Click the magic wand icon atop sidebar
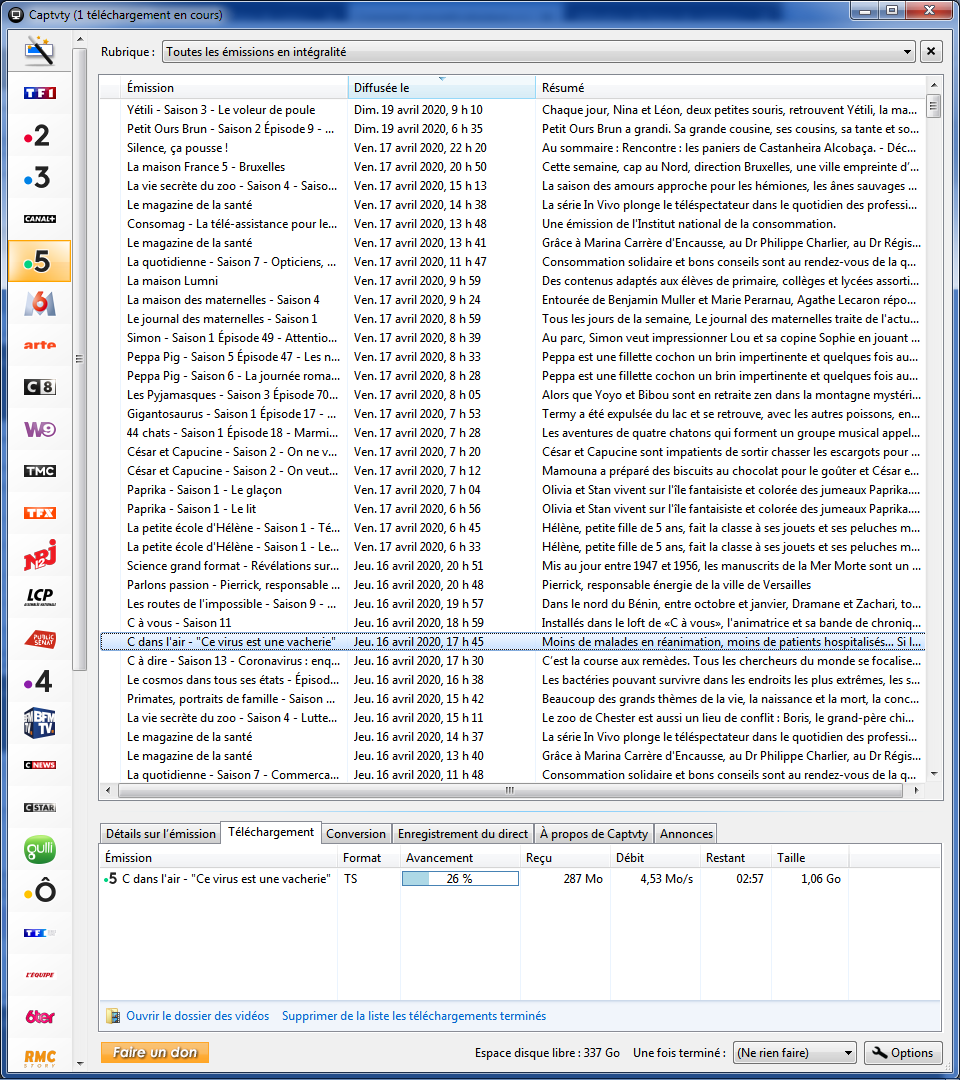Viewport: 960px width, 1080px height. tap(39, 51)
